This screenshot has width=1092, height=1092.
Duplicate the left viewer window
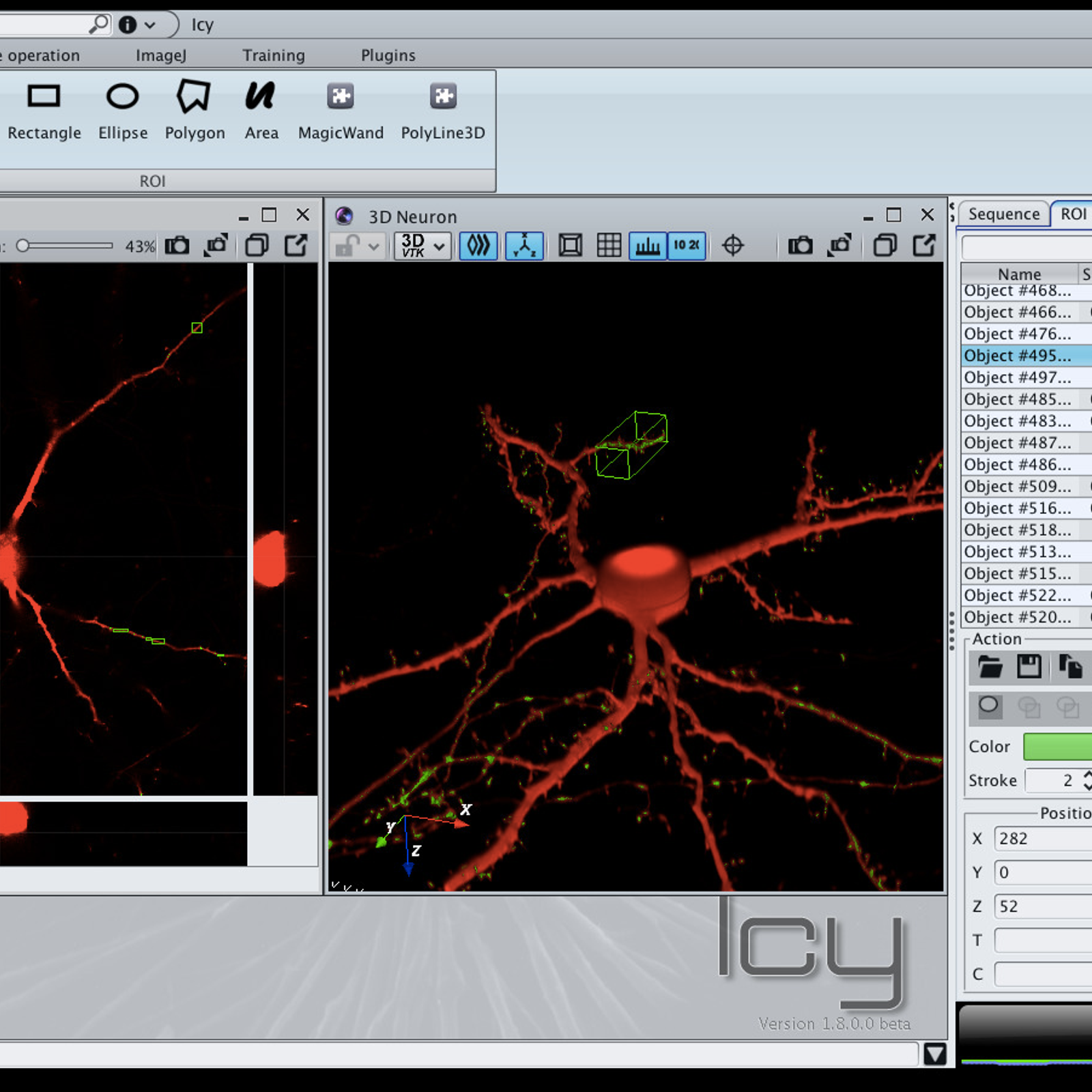257,245
